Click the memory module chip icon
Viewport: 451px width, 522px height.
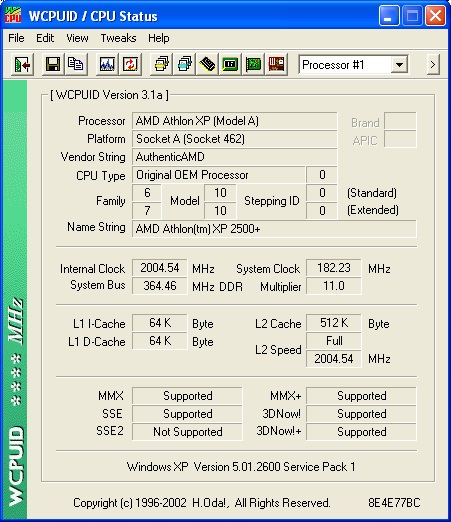point(207,64)
